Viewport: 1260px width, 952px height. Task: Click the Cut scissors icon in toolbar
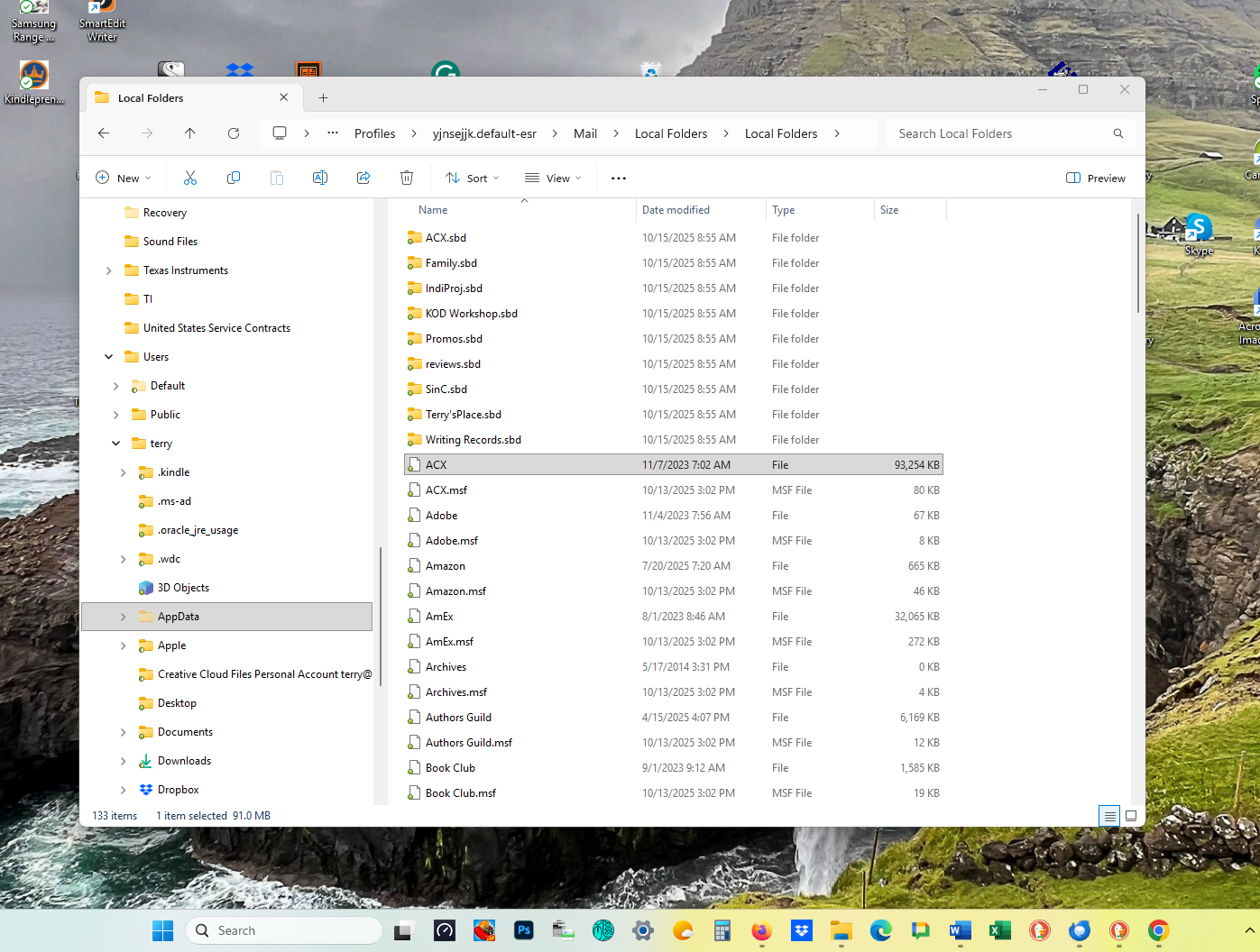pyautogui.click(x=190, y=178)
